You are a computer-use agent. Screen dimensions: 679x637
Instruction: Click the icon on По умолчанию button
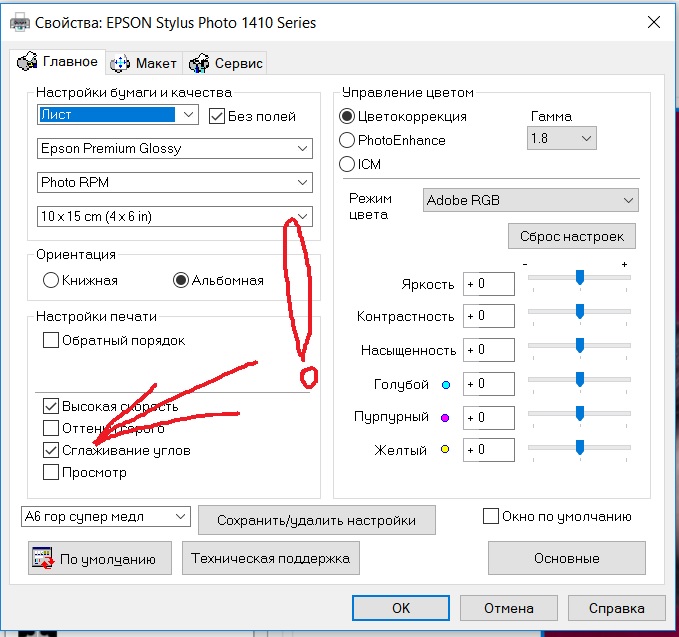pyautogui.click(x=43, y=558)
